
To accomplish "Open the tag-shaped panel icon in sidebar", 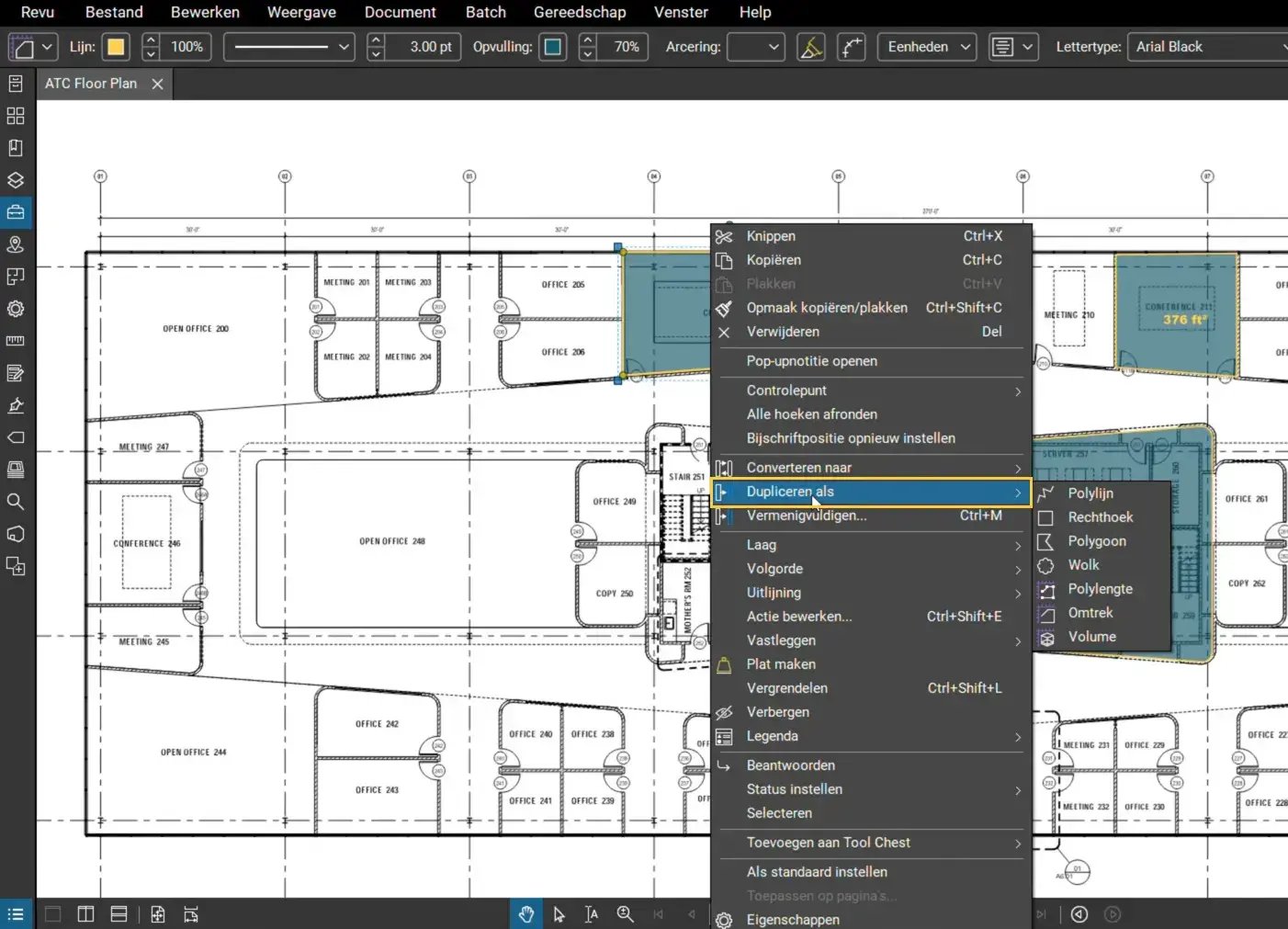I will point(16,437).
